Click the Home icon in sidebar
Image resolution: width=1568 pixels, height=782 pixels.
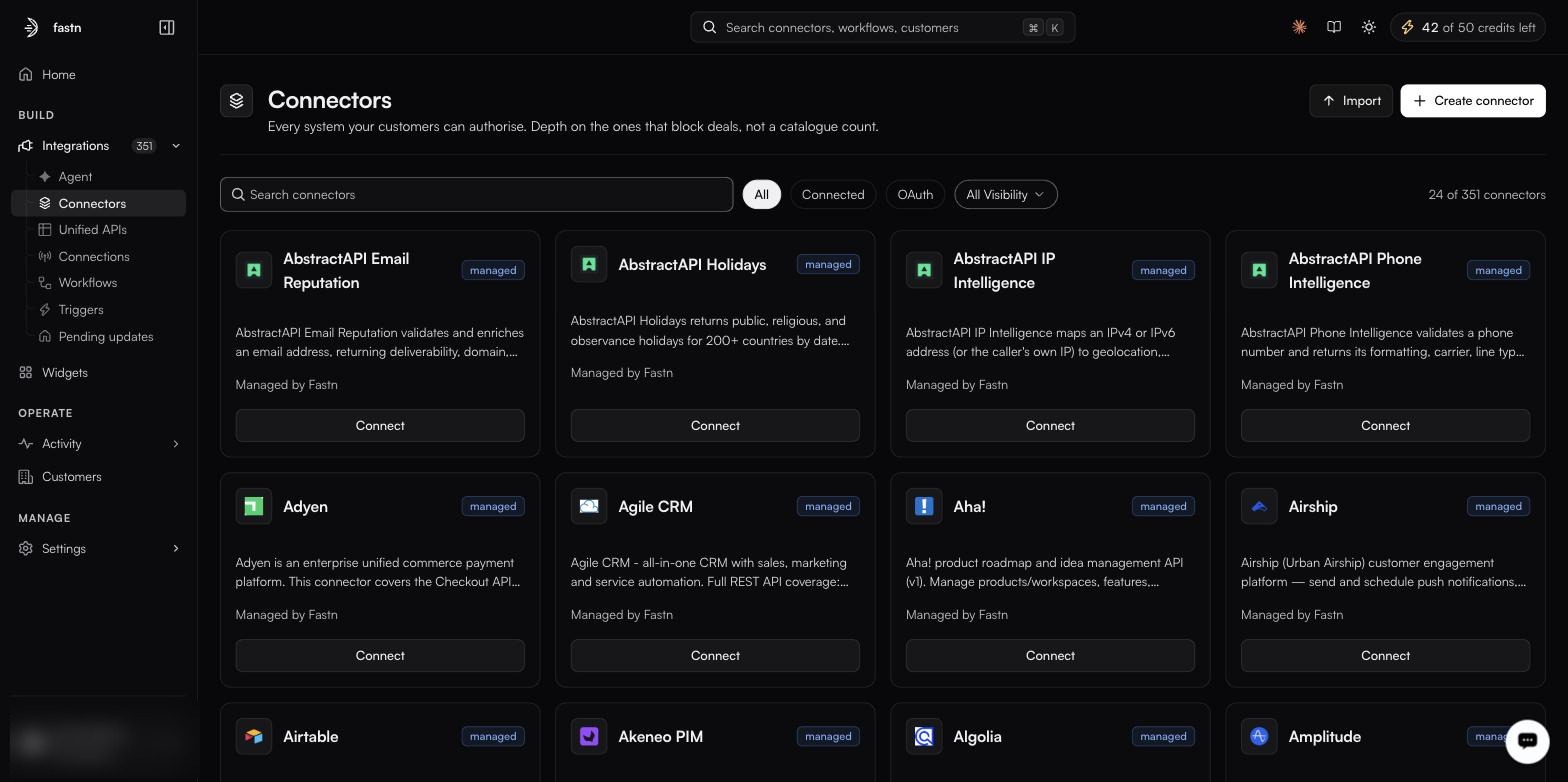26,74
